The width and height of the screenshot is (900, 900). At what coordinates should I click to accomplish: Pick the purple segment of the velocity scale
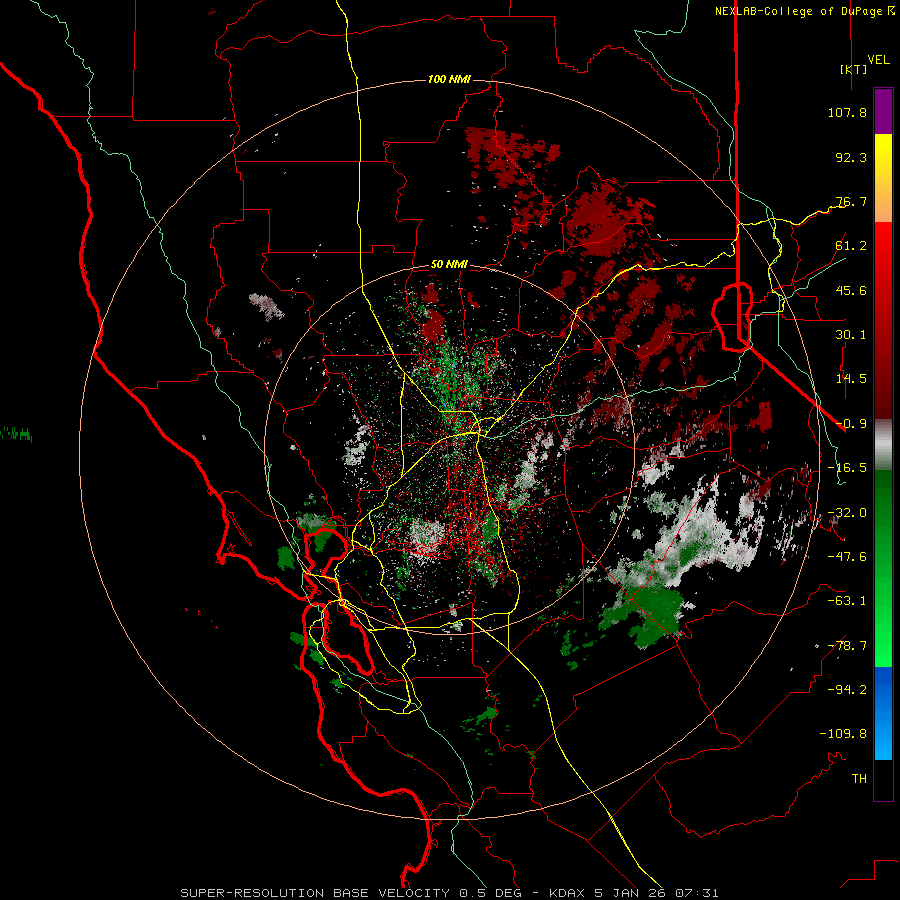pyautogui.click(x=883, y=111)
